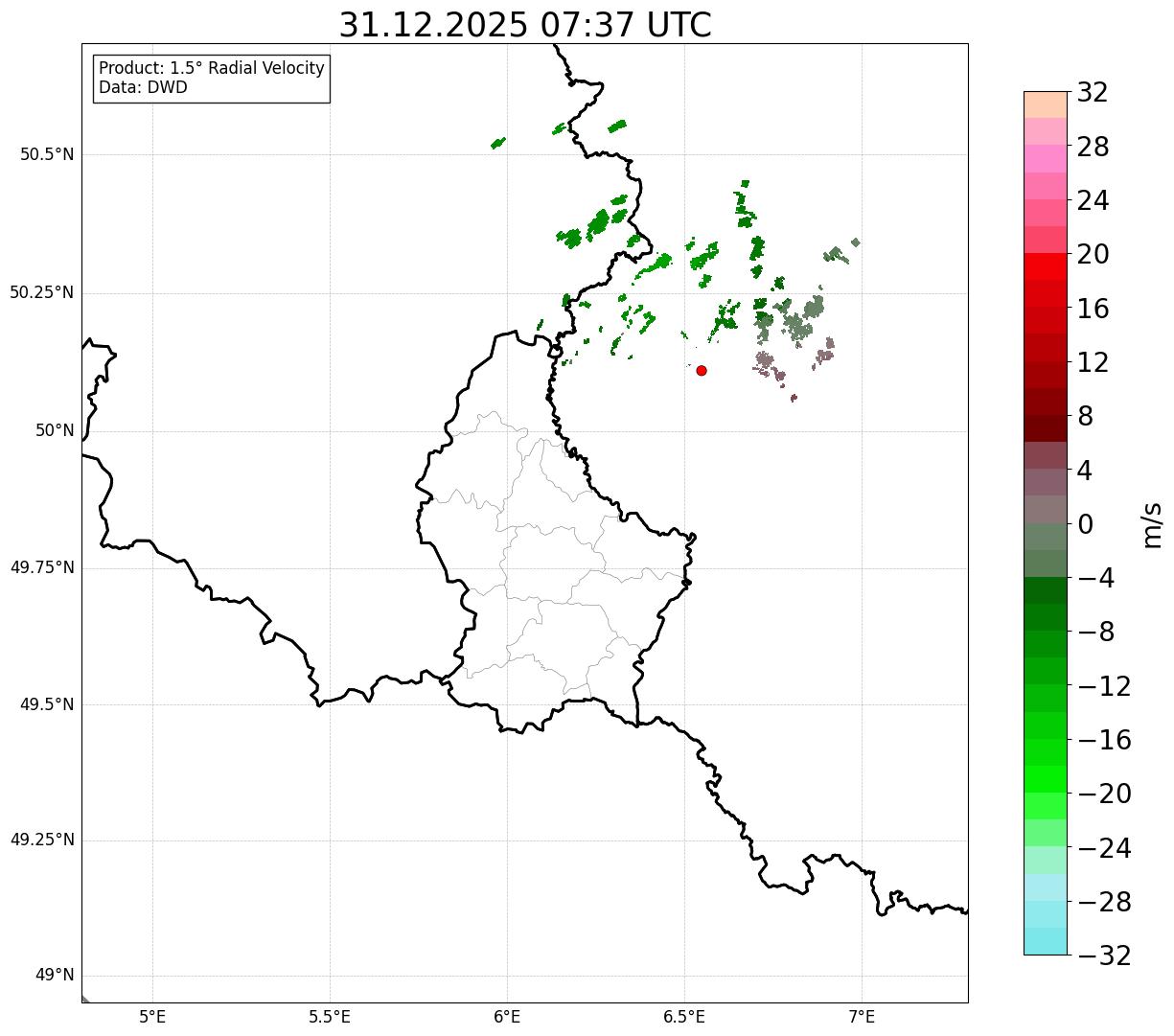Click the colorbar 'm/s' unit label

1152,523
